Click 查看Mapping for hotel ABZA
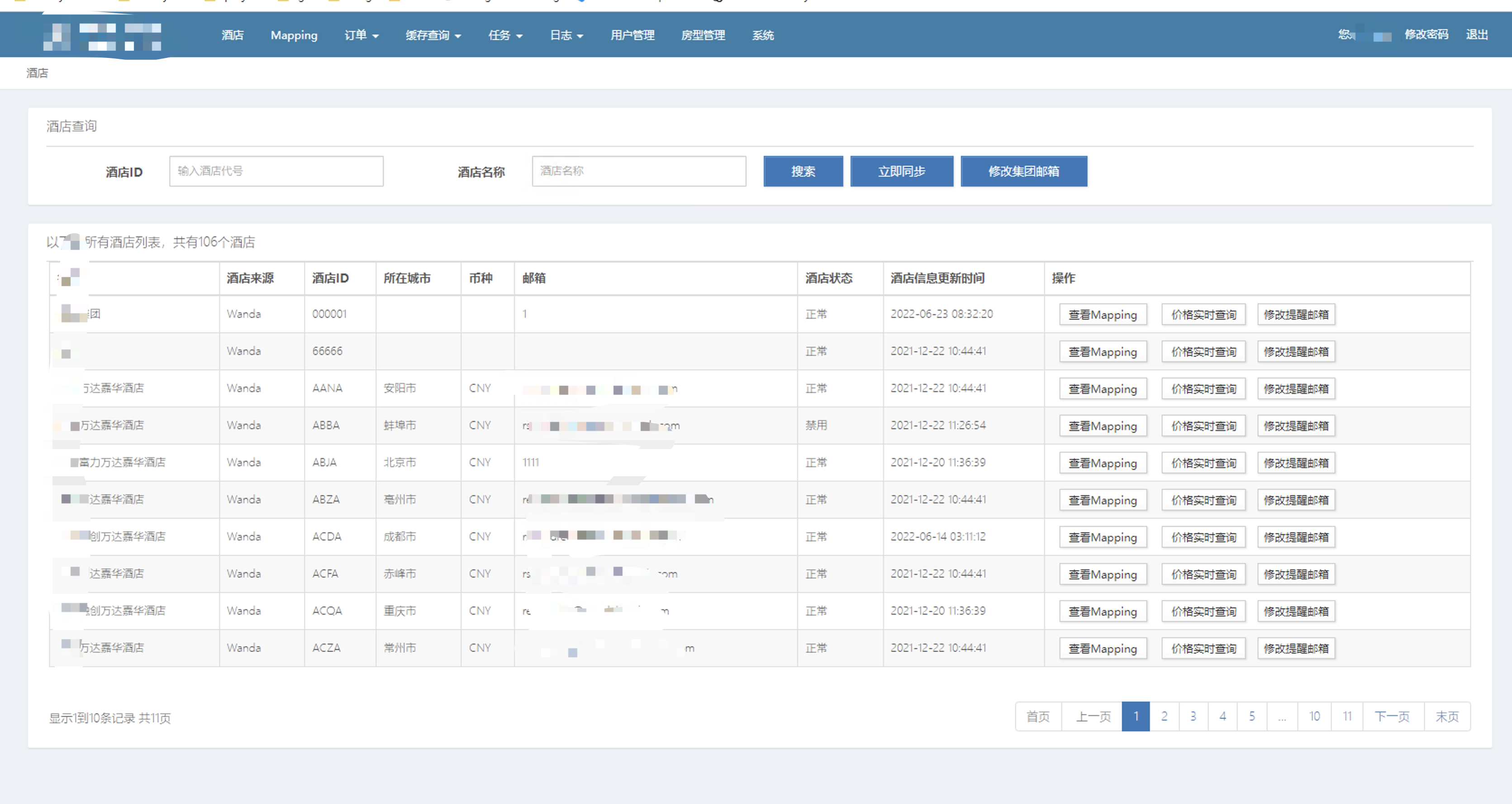The width and height of the screenshot is (1512, 804). [x=1102, y=500]
